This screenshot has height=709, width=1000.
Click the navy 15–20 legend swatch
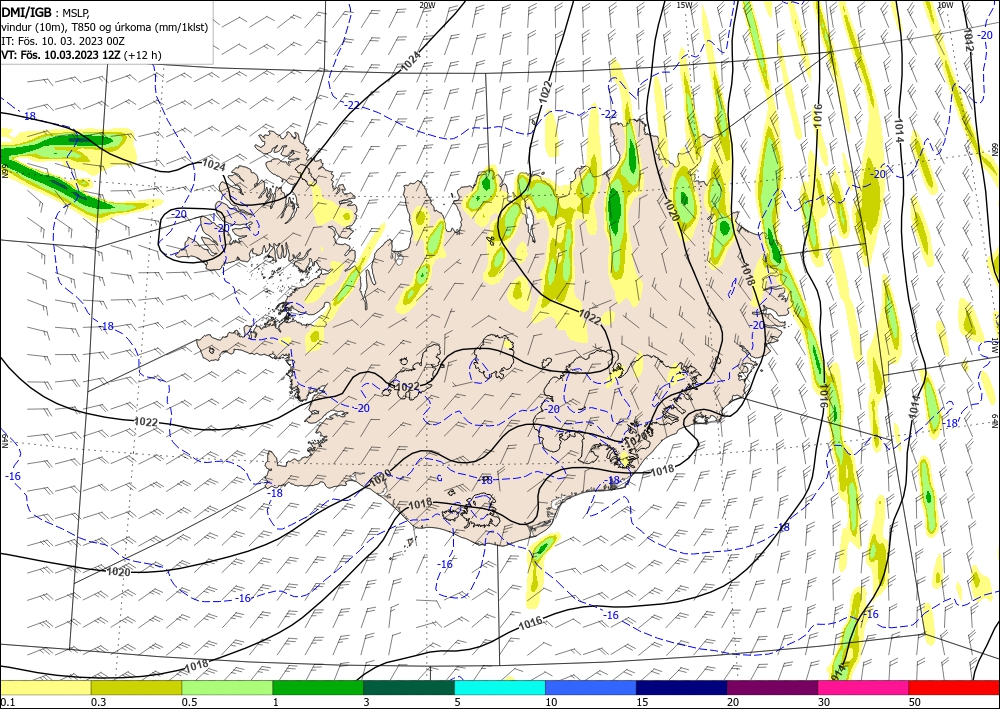coord(682,687)
